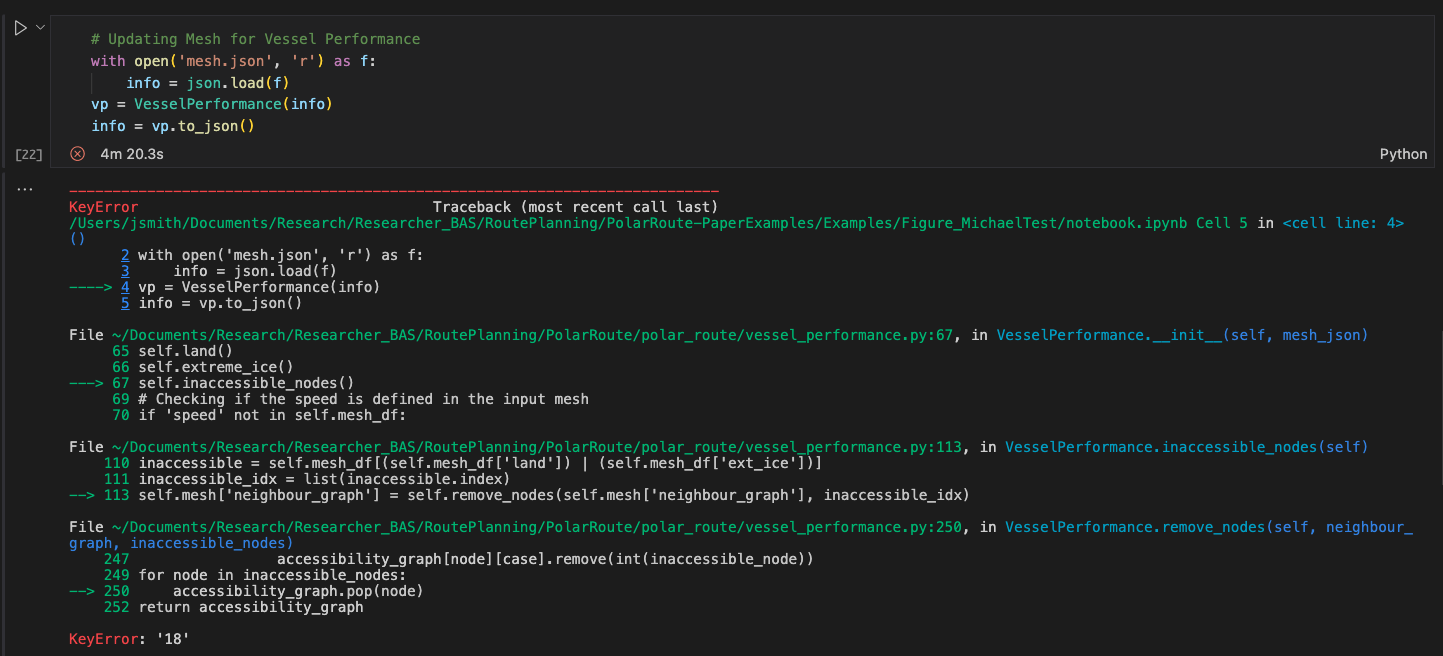The image size is (1443, 656).
Task: Click the KeyError label in the traceback header
Action: pos(102,206)
